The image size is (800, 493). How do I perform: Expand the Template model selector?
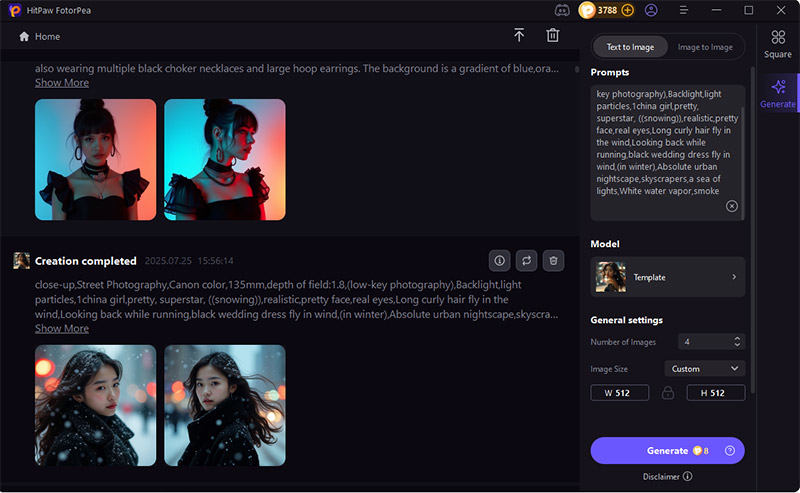tap(667, 277)
